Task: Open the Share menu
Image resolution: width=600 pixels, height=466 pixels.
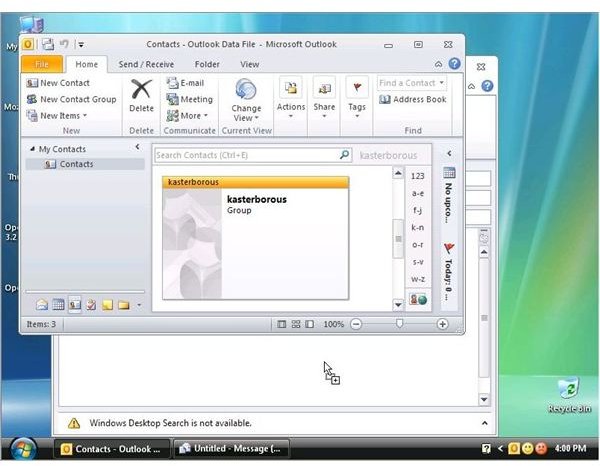Action: click(324, 98)
